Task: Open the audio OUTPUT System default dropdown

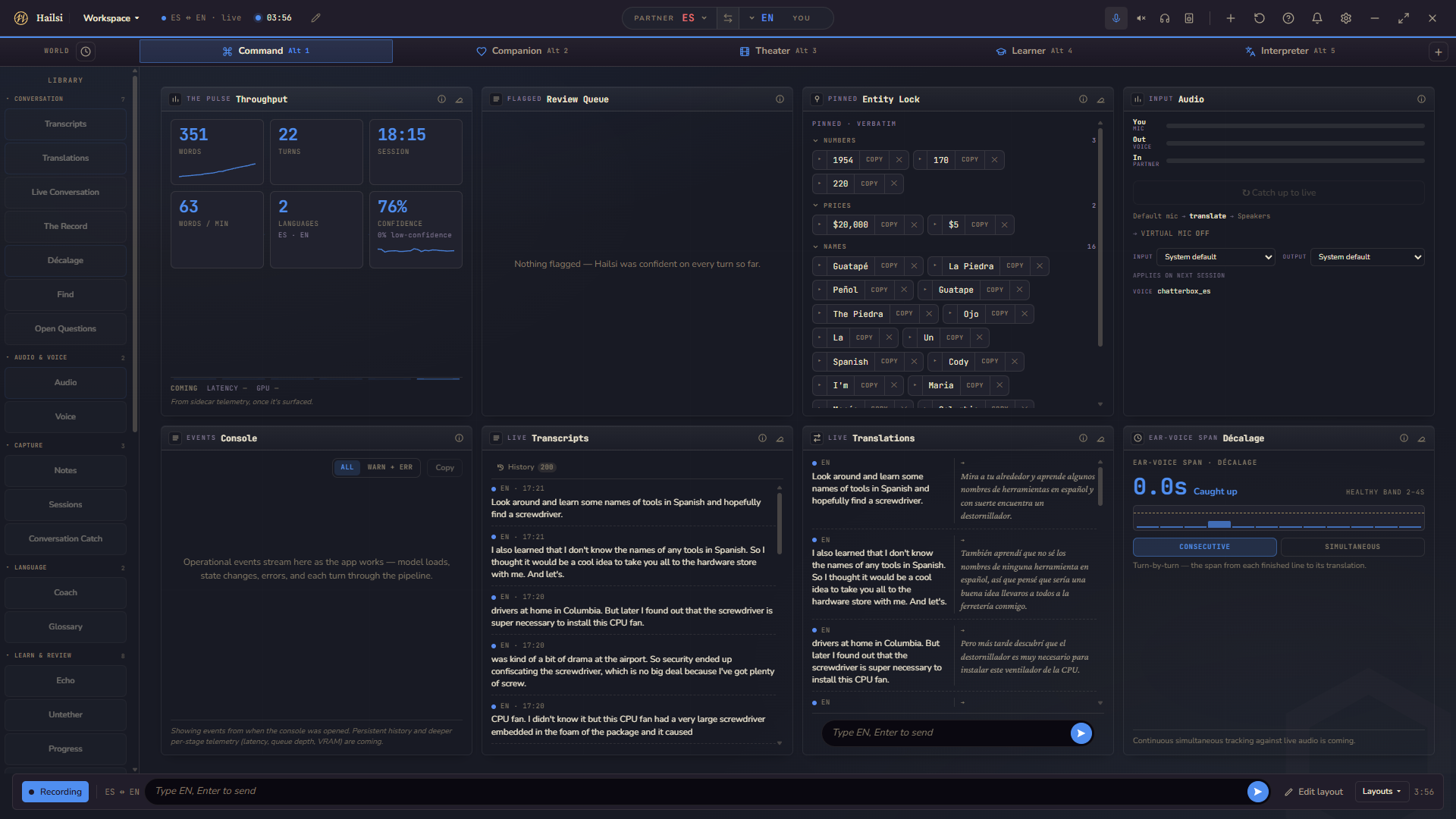Action: pos(1367,257)
